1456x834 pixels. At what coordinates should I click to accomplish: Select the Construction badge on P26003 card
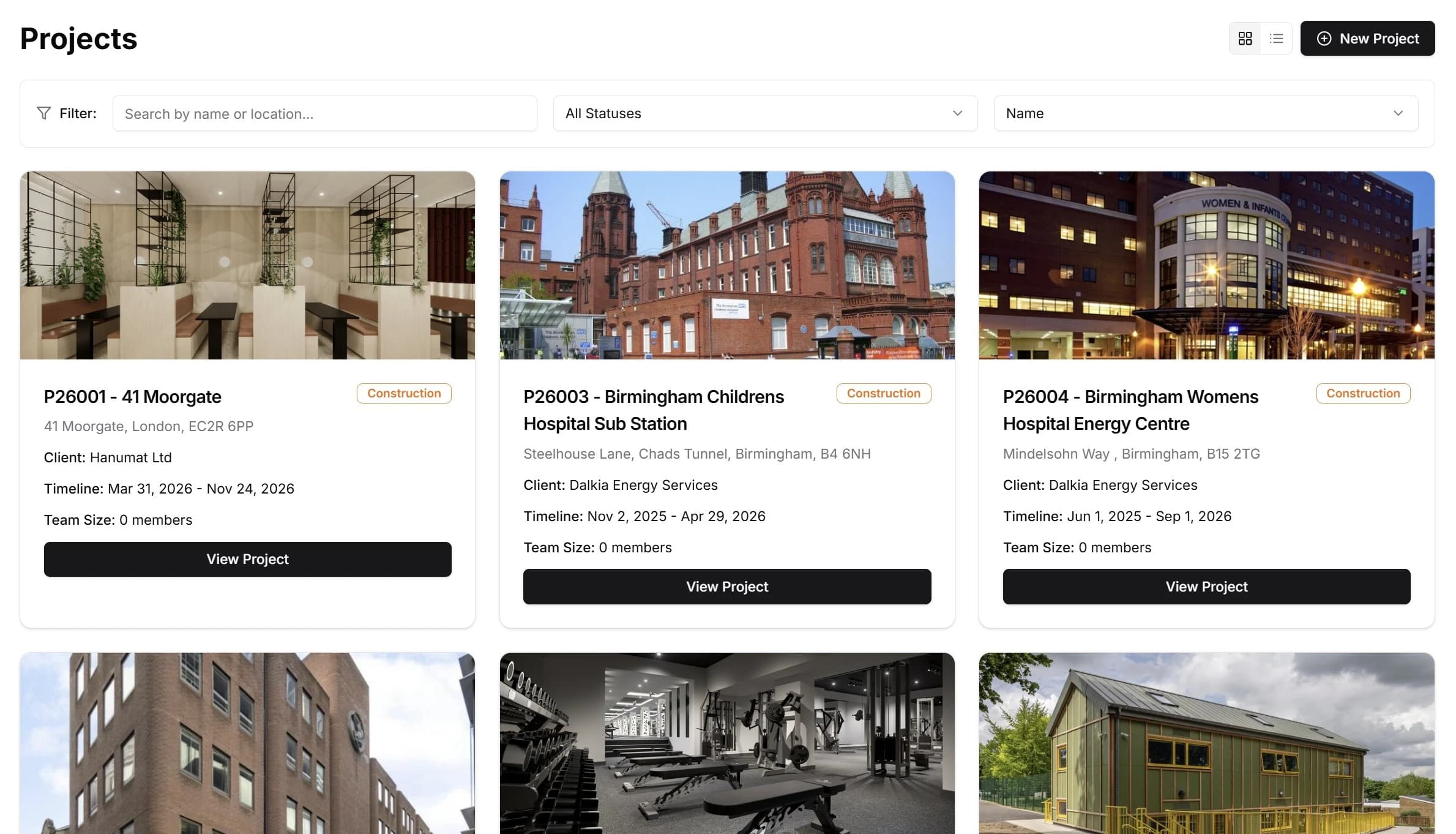pyautogui.click(x=884, y=393)
